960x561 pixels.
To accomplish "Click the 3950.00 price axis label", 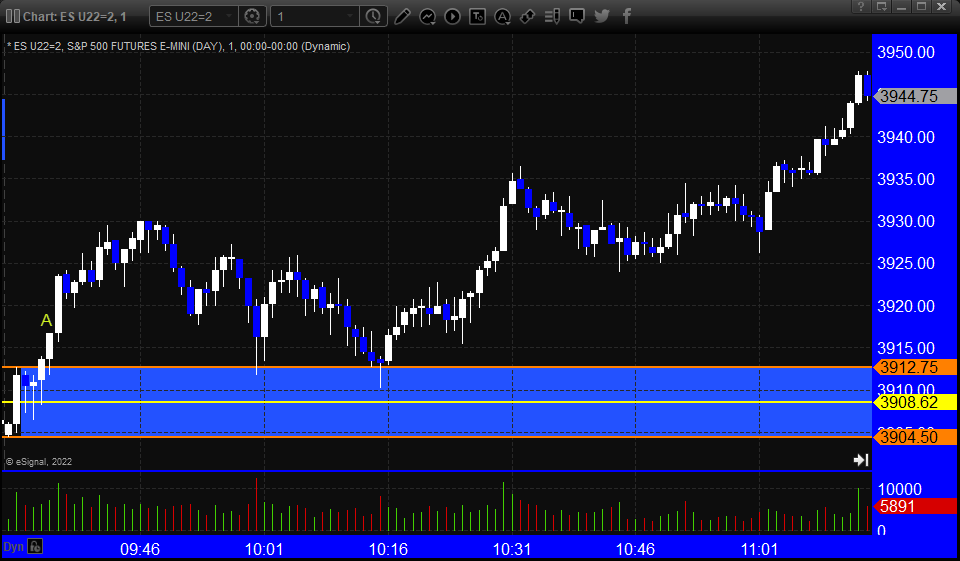I will point(906,53).
